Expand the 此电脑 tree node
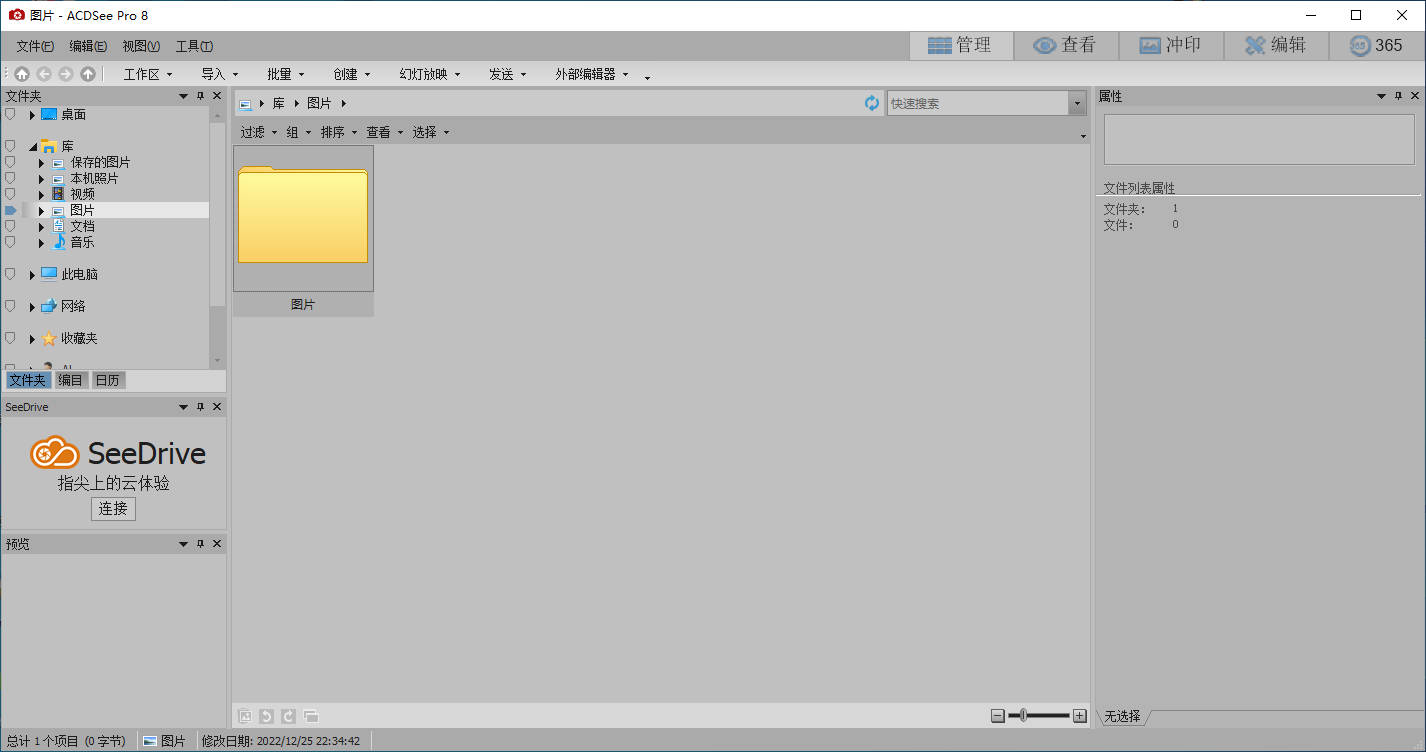The image size is (1426, 752). pos(32,275)
